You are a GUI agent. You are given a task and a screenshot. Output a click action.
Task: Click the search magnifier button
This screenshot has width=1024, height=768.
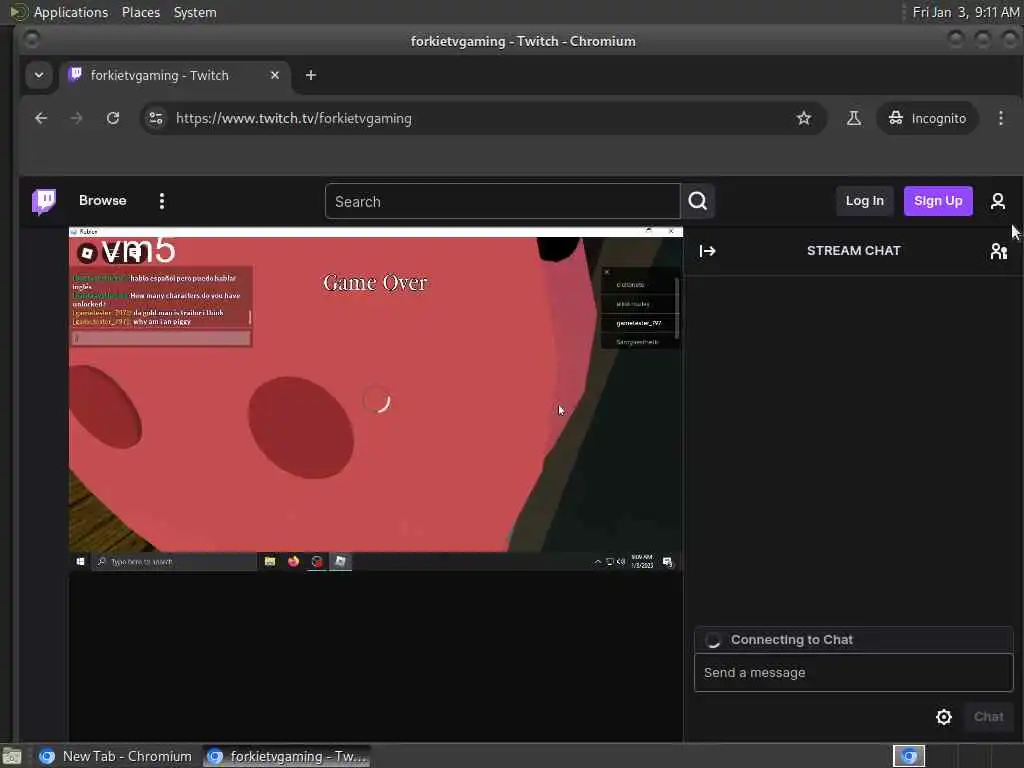click(x=697, y=201)
